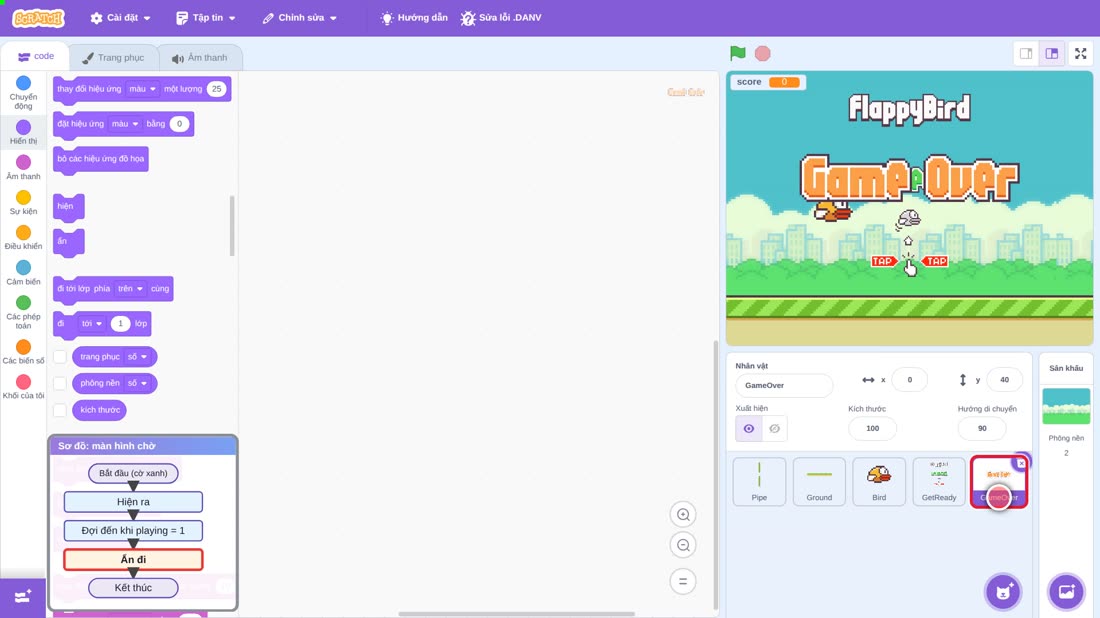The width and height of the screenshot is (1100, 618).
Task: Delete the GameOver sprite
Action: tap(1021, 463)
